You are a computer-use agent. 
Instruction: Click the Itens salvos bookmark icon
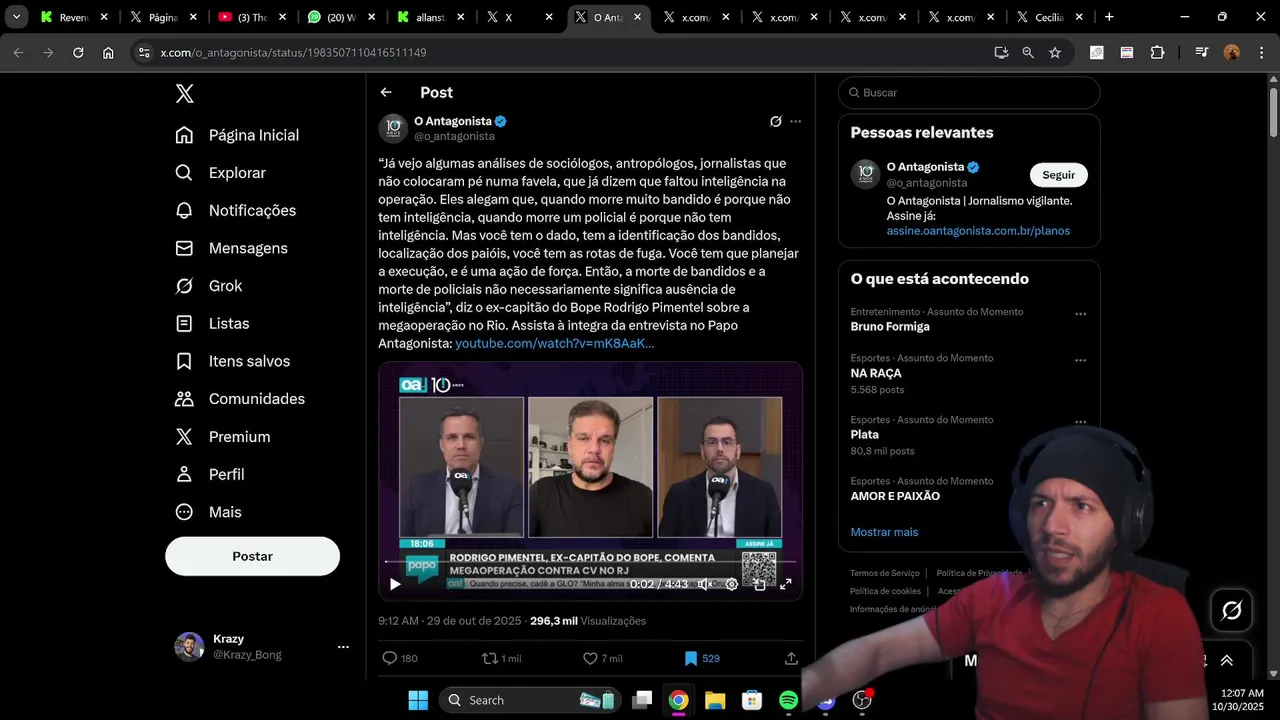(184, 361)
